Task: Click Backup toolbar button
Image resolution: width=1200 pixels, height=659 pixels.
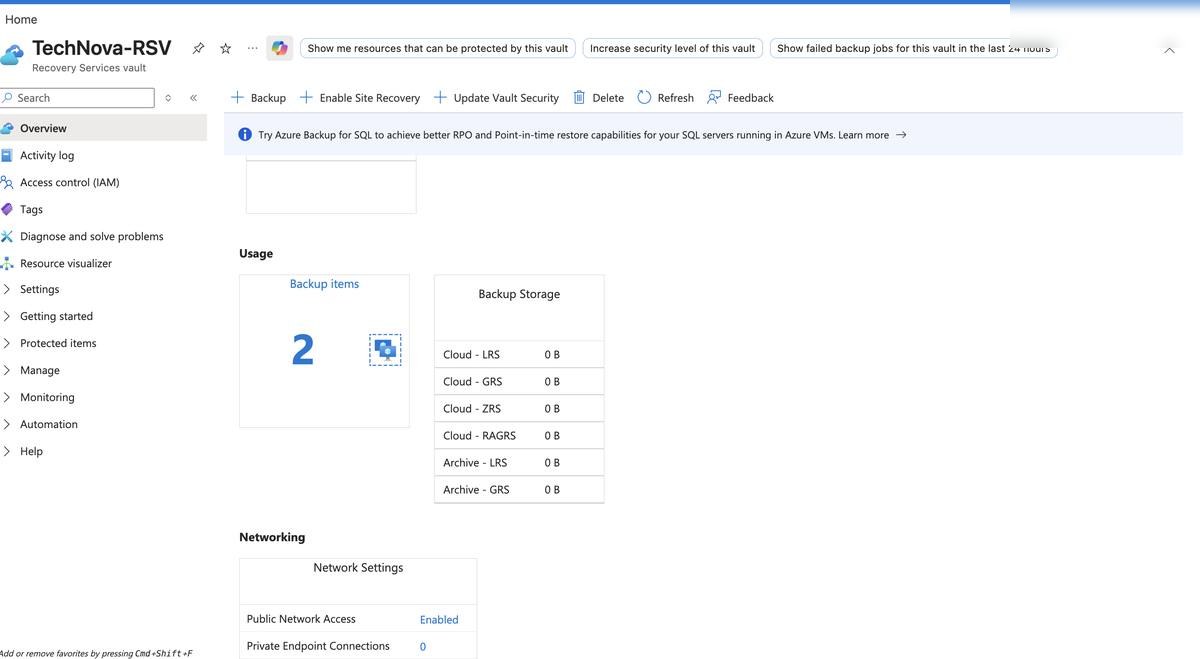Action: click(258, 97)
